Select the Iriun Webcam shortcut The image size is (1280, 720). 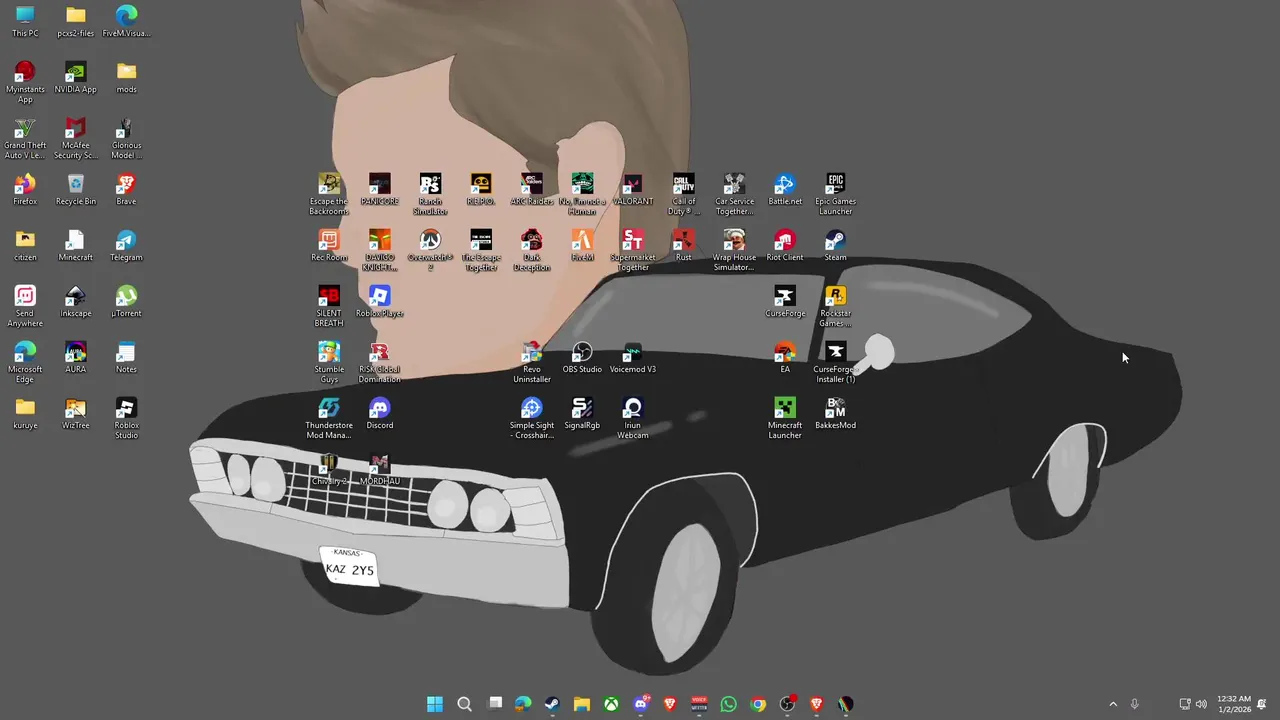click(632, 418)
